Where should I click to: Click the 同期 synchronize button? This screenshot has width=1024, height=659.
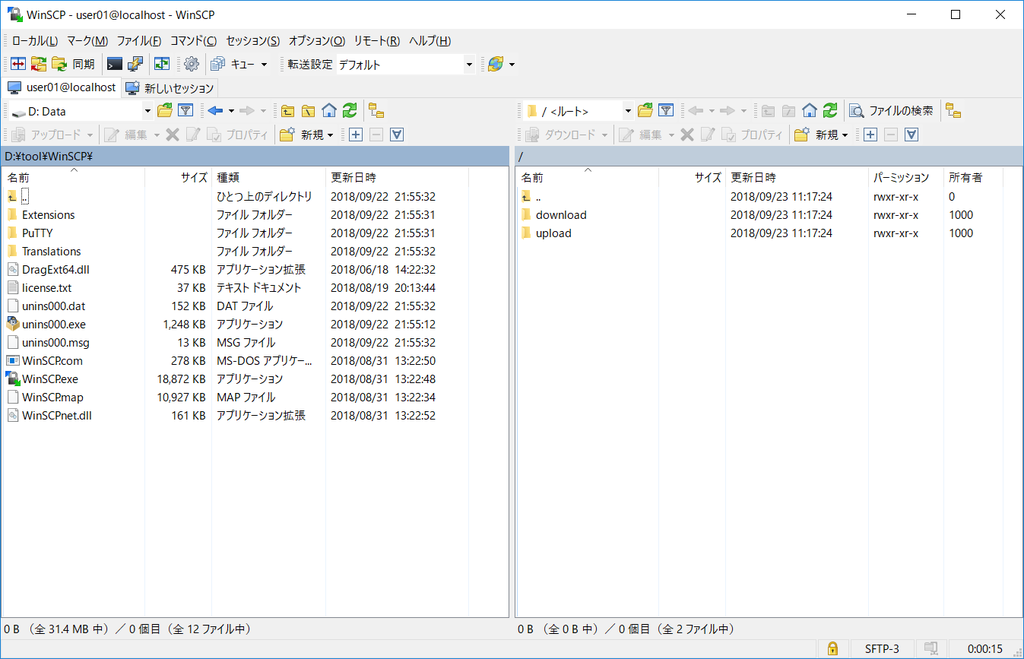point(73,64)
